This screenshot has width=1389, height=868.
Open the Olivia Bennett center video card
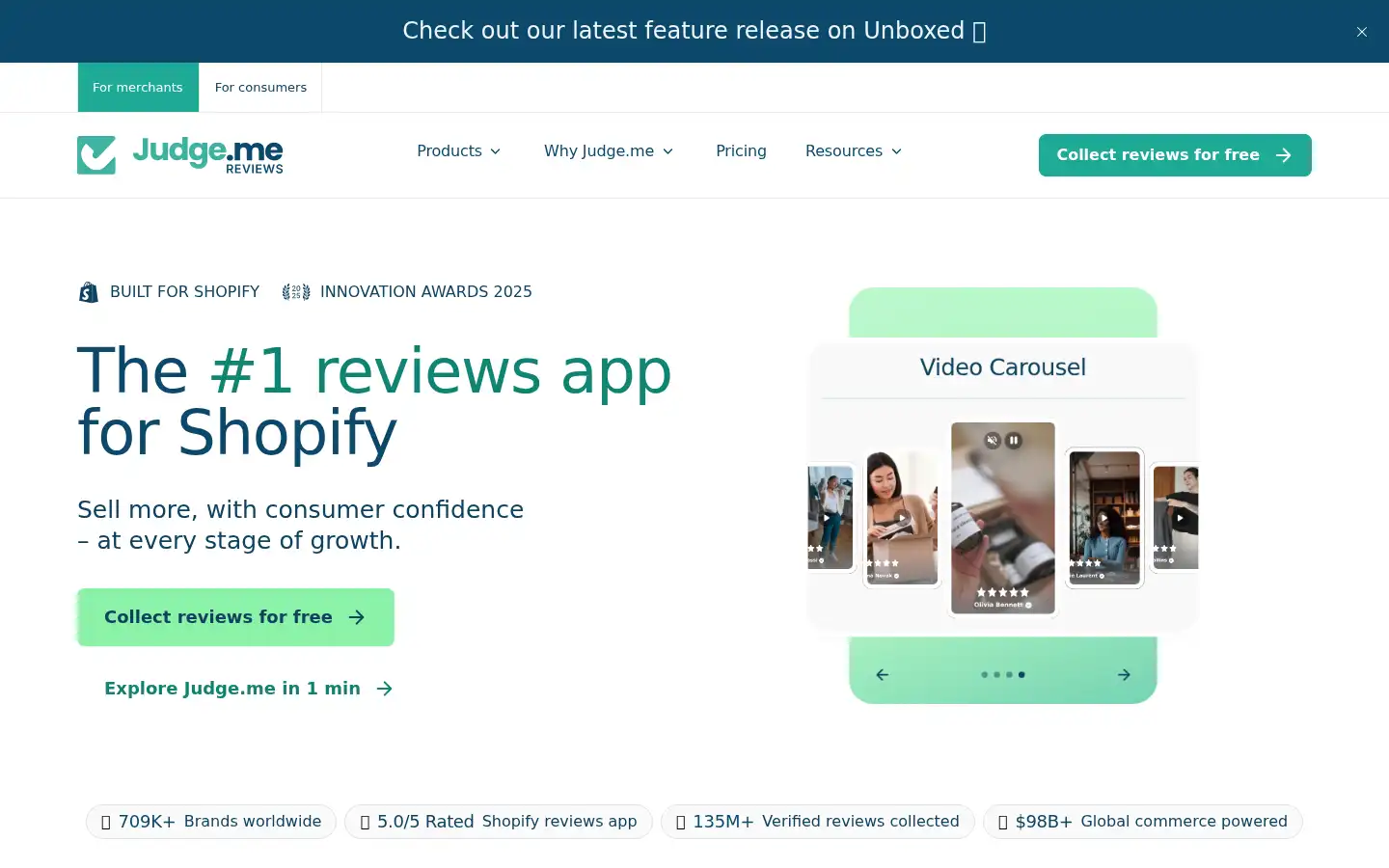coord(1003,518)
